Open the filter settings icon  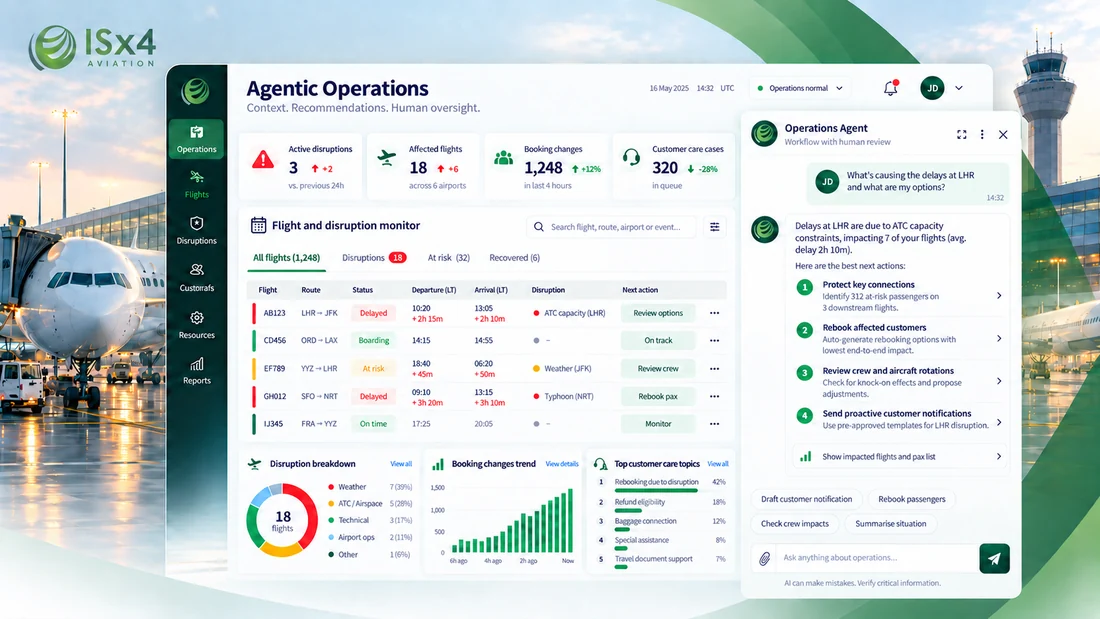714,227
